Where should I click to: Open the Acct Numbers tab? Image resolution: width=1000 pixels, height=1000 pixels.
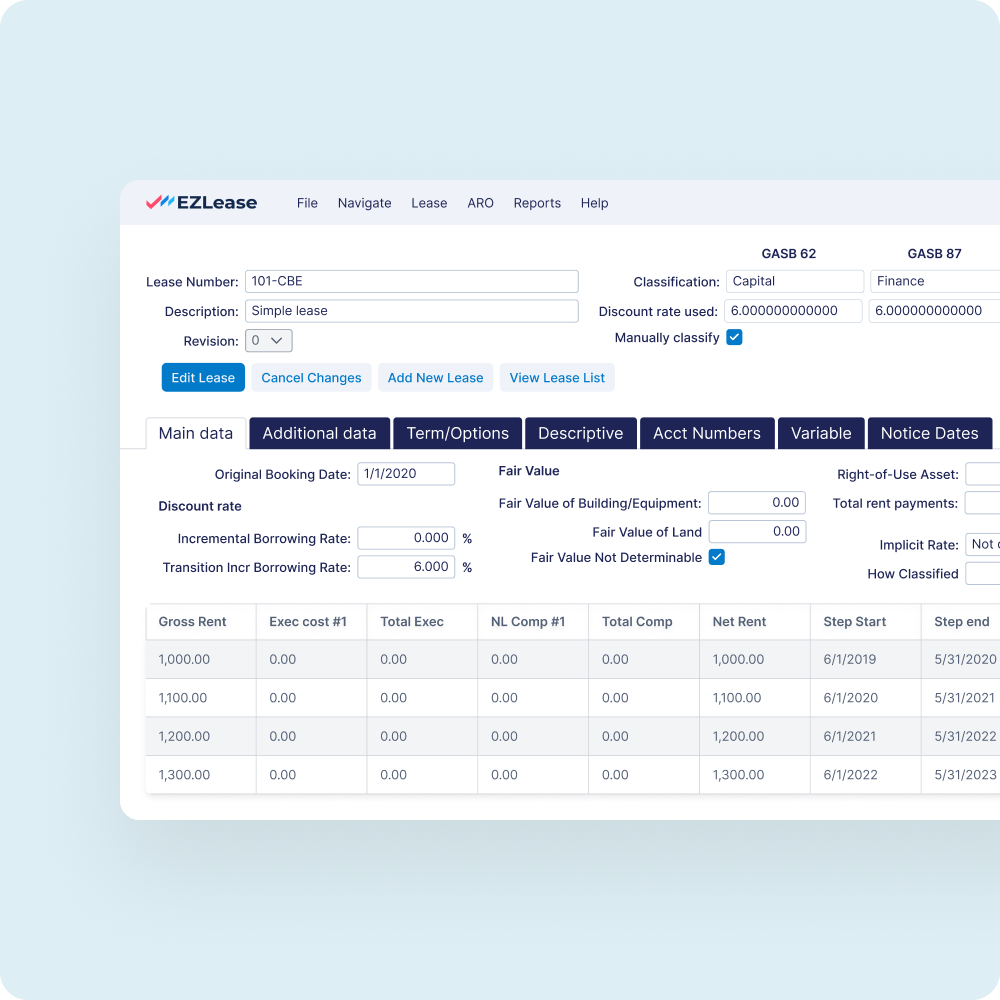click(707, 433)
